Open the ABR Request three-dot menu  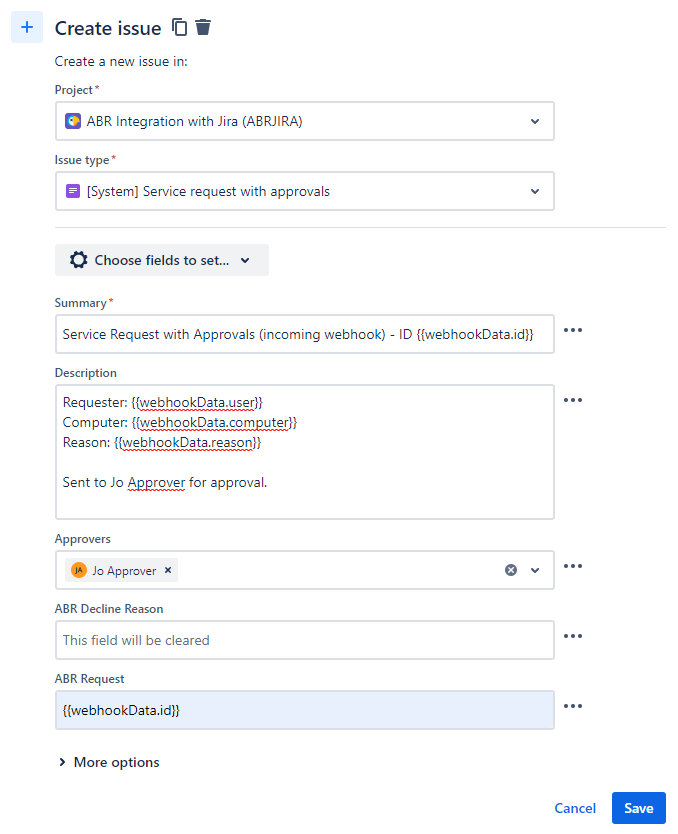pyautogui.click(x=573, y=706)
